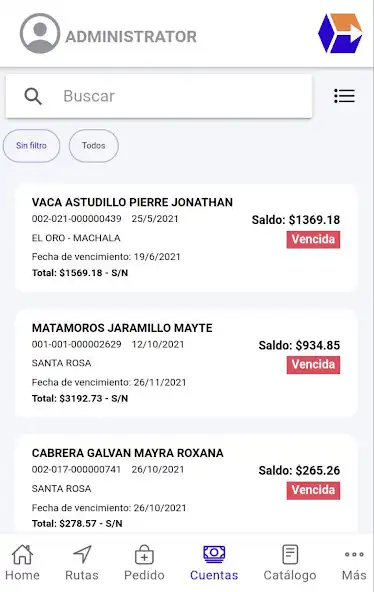Click Vencida badge under Saldo $1369.18
The width and height of the screenshot is (374, 592).
point(313,239)
